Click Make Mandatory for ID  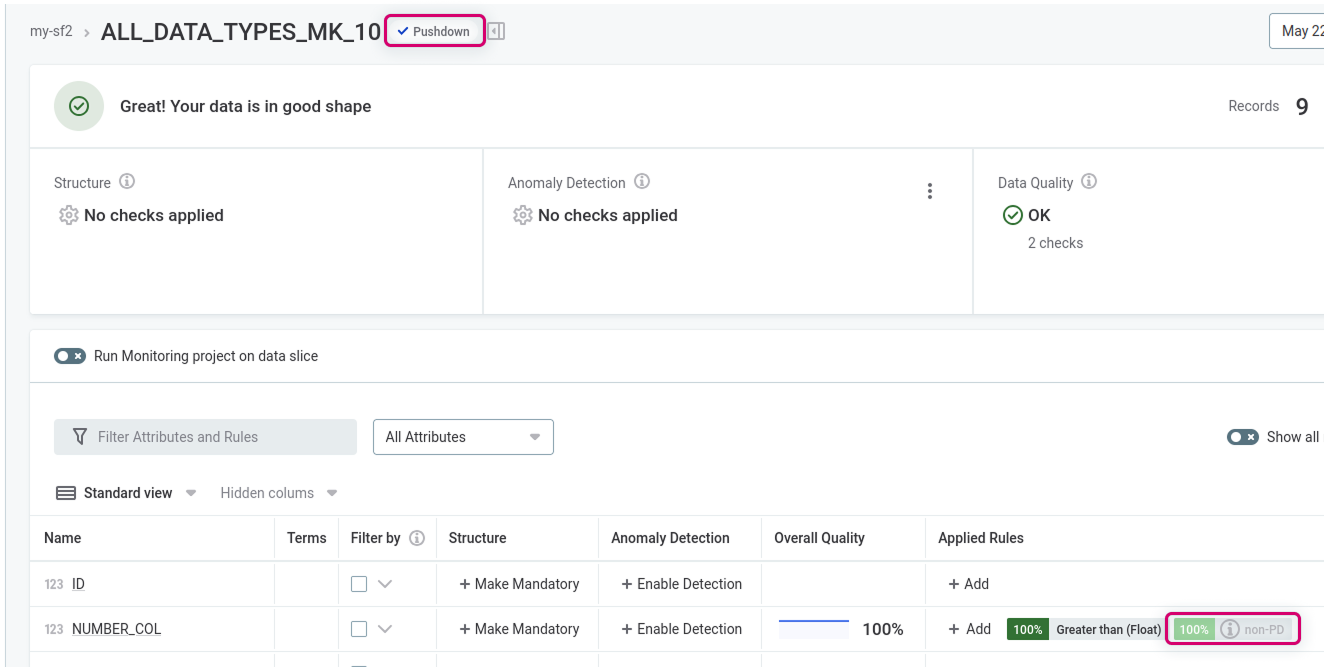coord(519,584)
